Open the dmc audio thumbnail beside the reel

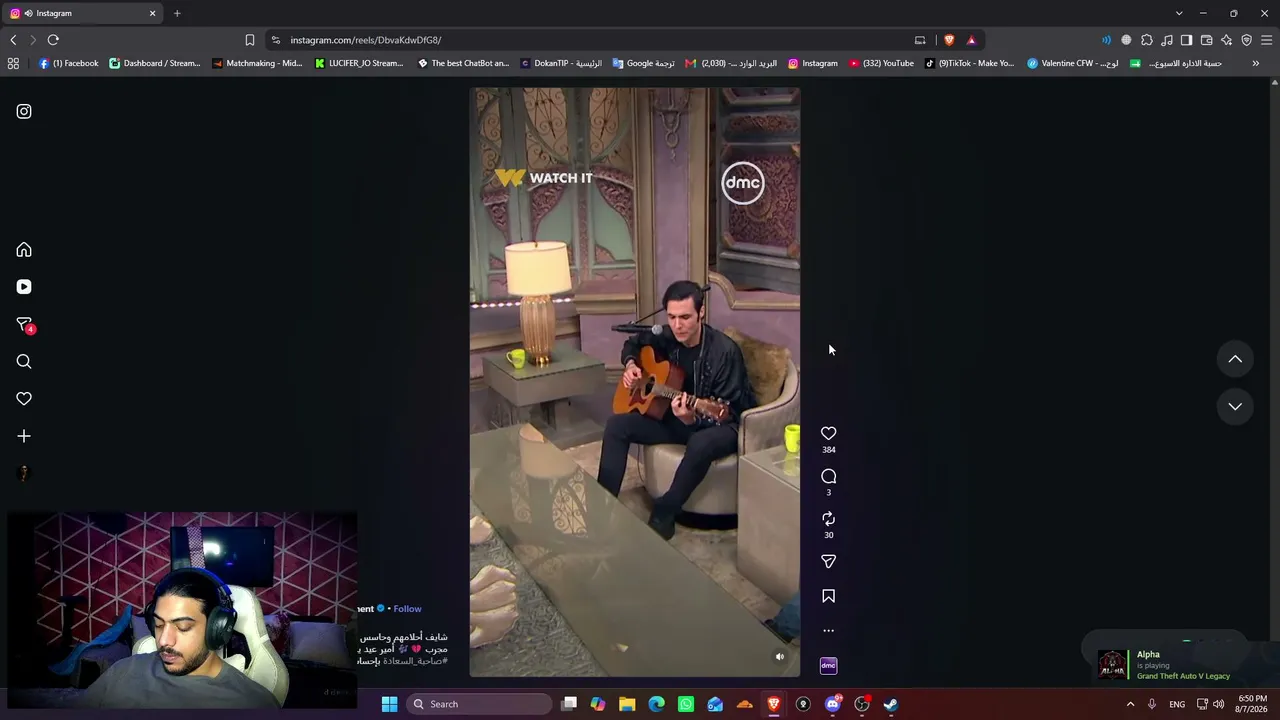pyautogui.click(x=828, y=666)
